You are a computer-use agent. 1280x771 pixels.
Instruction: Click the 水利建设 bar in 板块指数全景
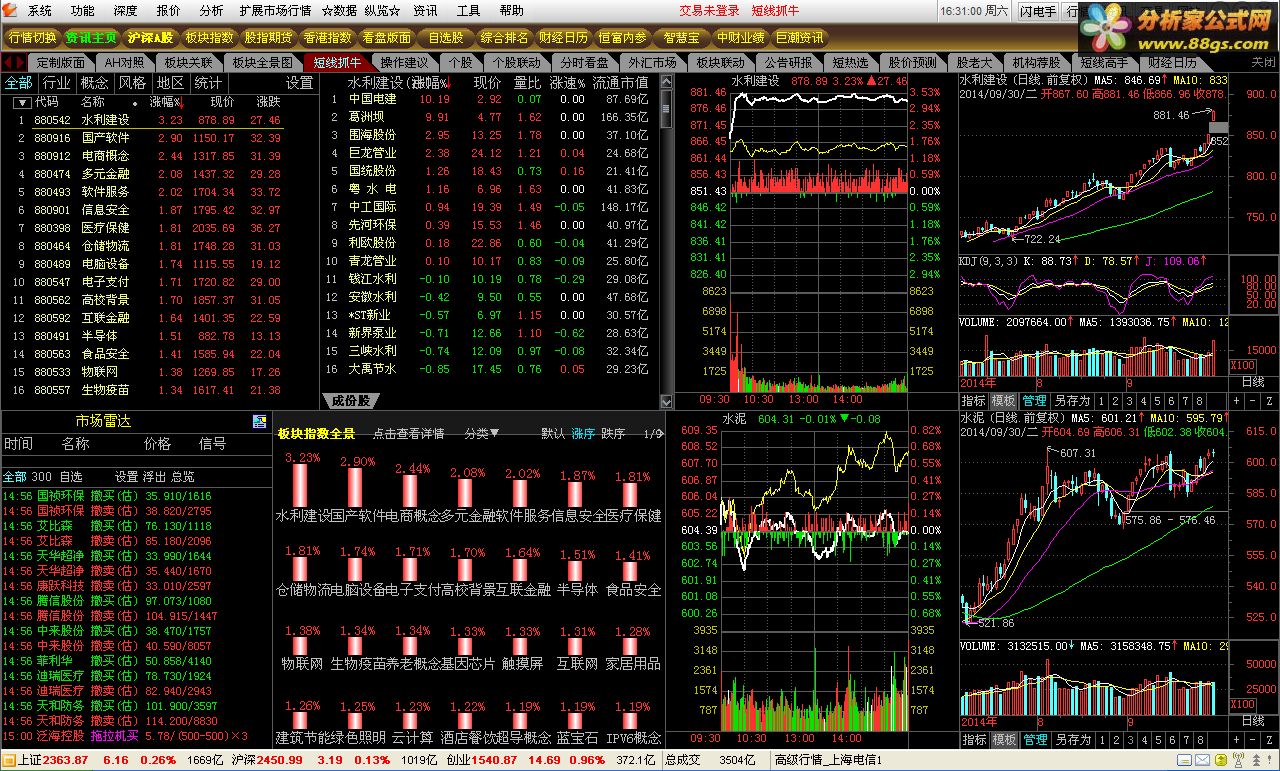point(302,484)
